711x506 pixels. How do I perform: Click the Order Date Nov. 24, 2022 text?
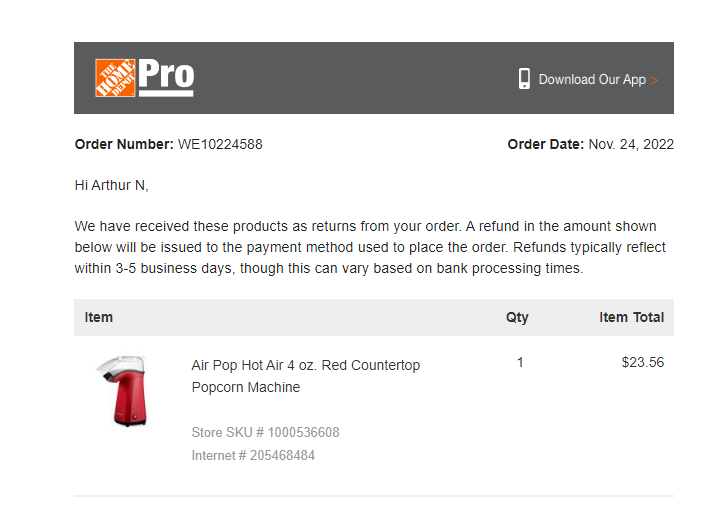click(x=590, y=144)
